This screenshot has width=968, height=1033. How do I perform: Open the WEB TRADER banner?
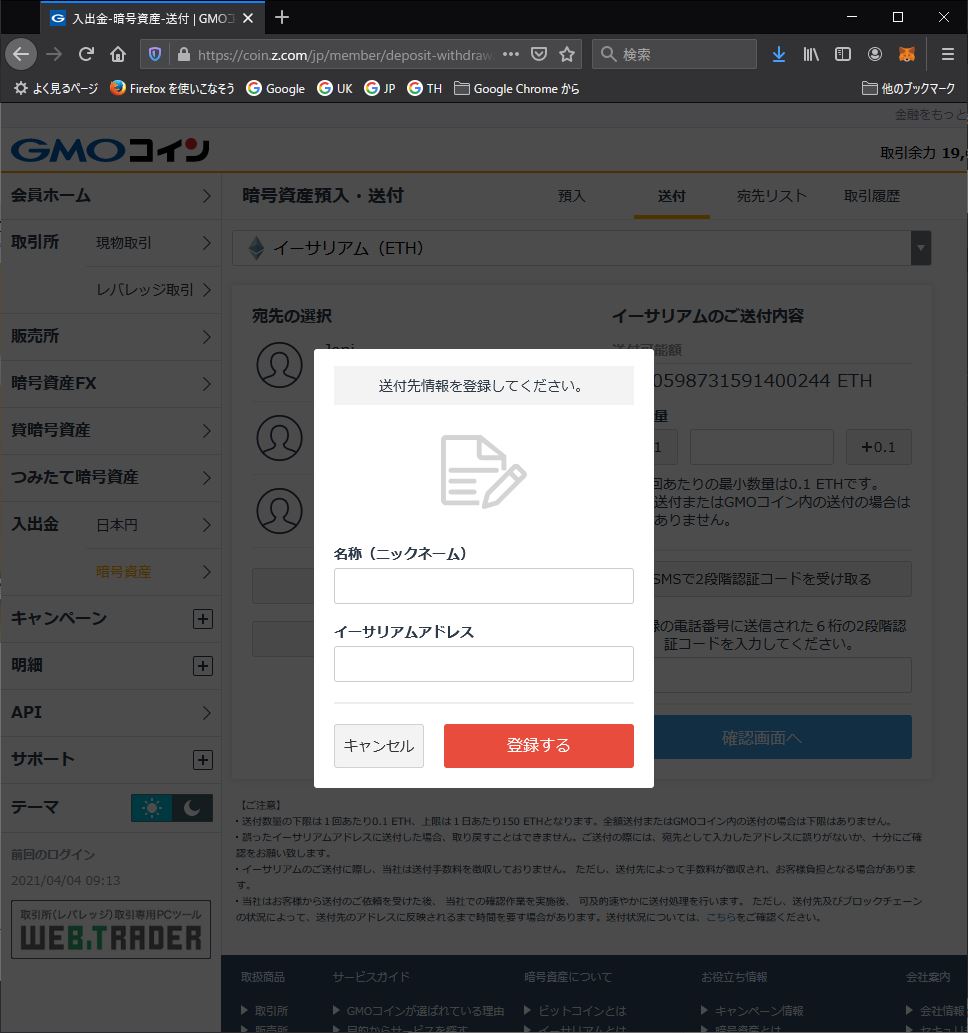[x=111, y=930]
